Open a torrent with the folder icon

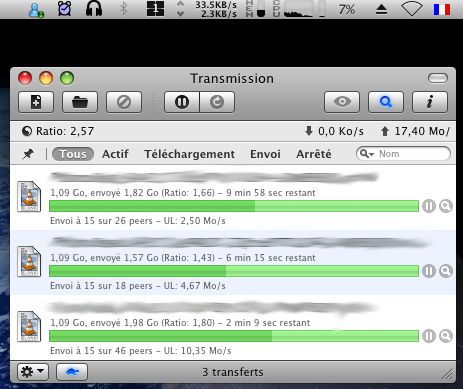coord(80,102)
